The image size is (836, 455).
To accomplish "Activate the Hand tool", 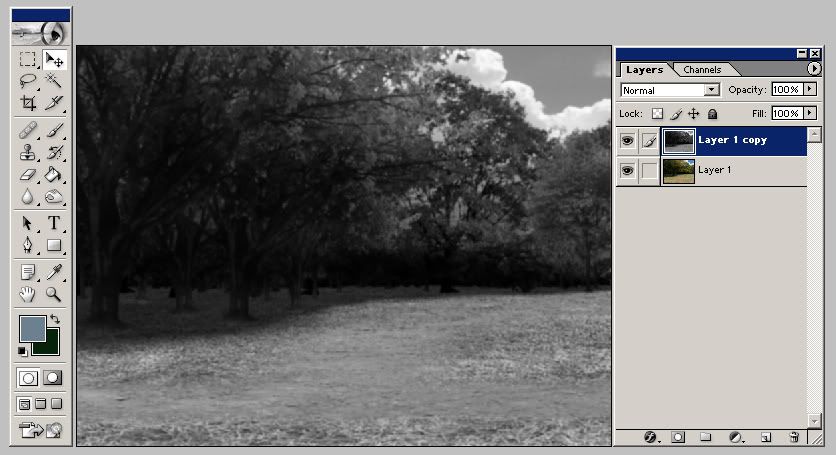I will pos(28,295).
